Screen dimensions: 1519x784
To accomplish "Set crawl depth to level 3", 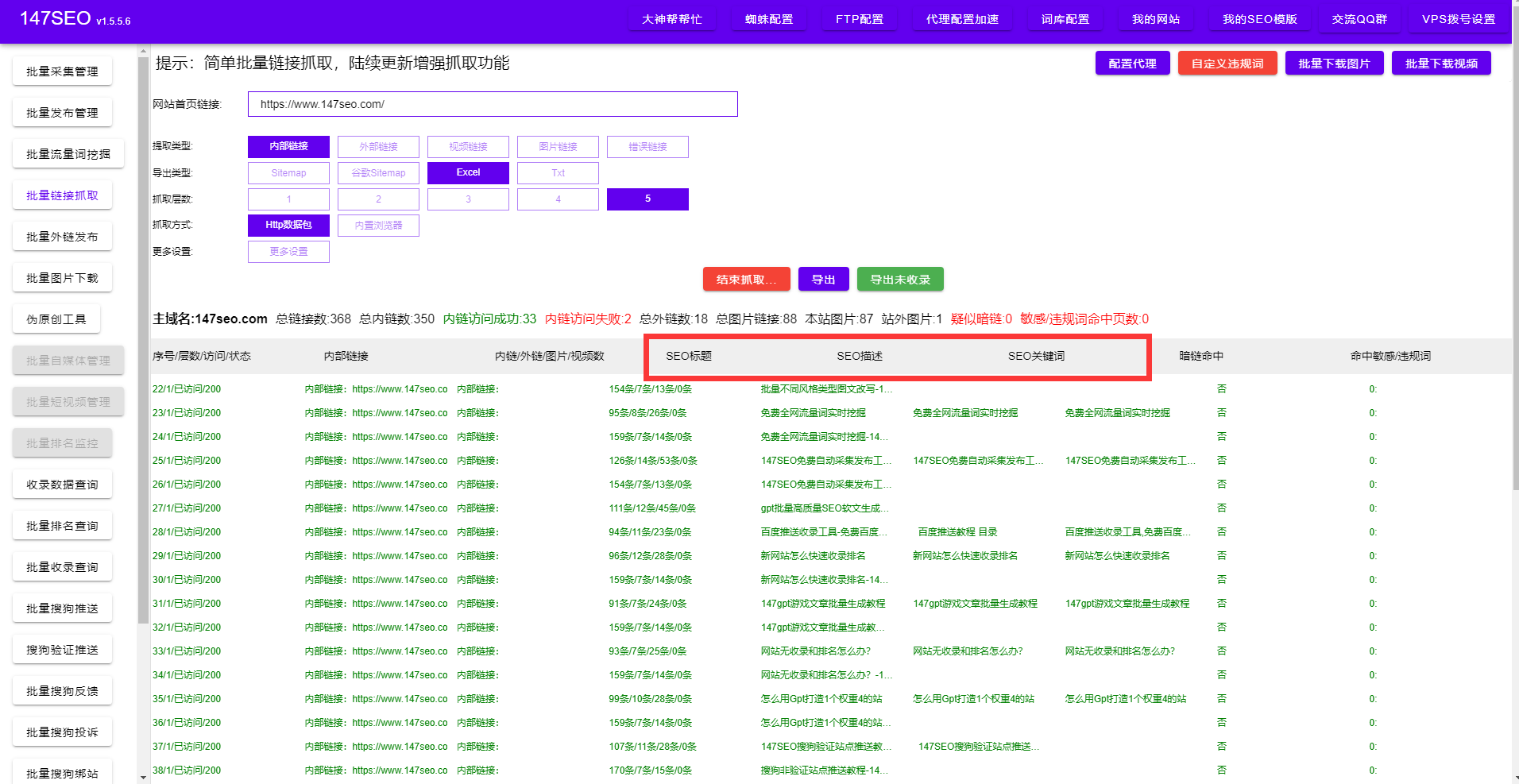I will point(468,199).
